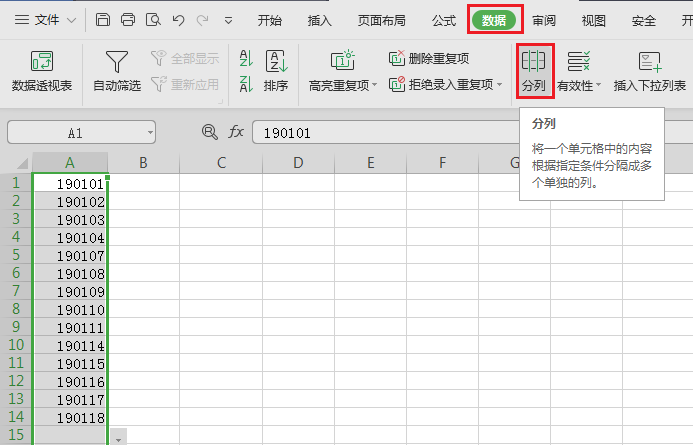This screenshot has width=693, height=445.
Task: Select row 15 header
Action: tap(16, 435)
